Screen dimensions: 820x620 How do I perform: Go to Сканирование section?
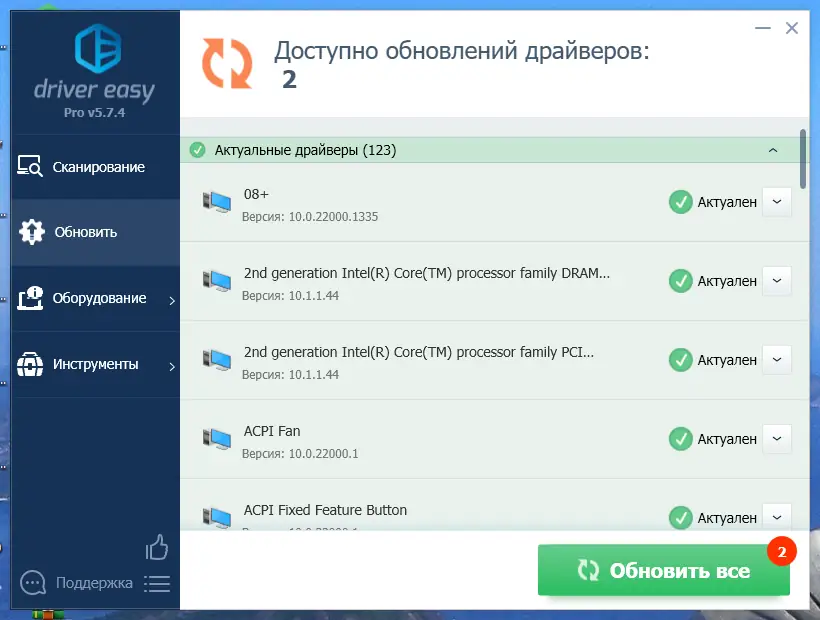pos(95,167)
